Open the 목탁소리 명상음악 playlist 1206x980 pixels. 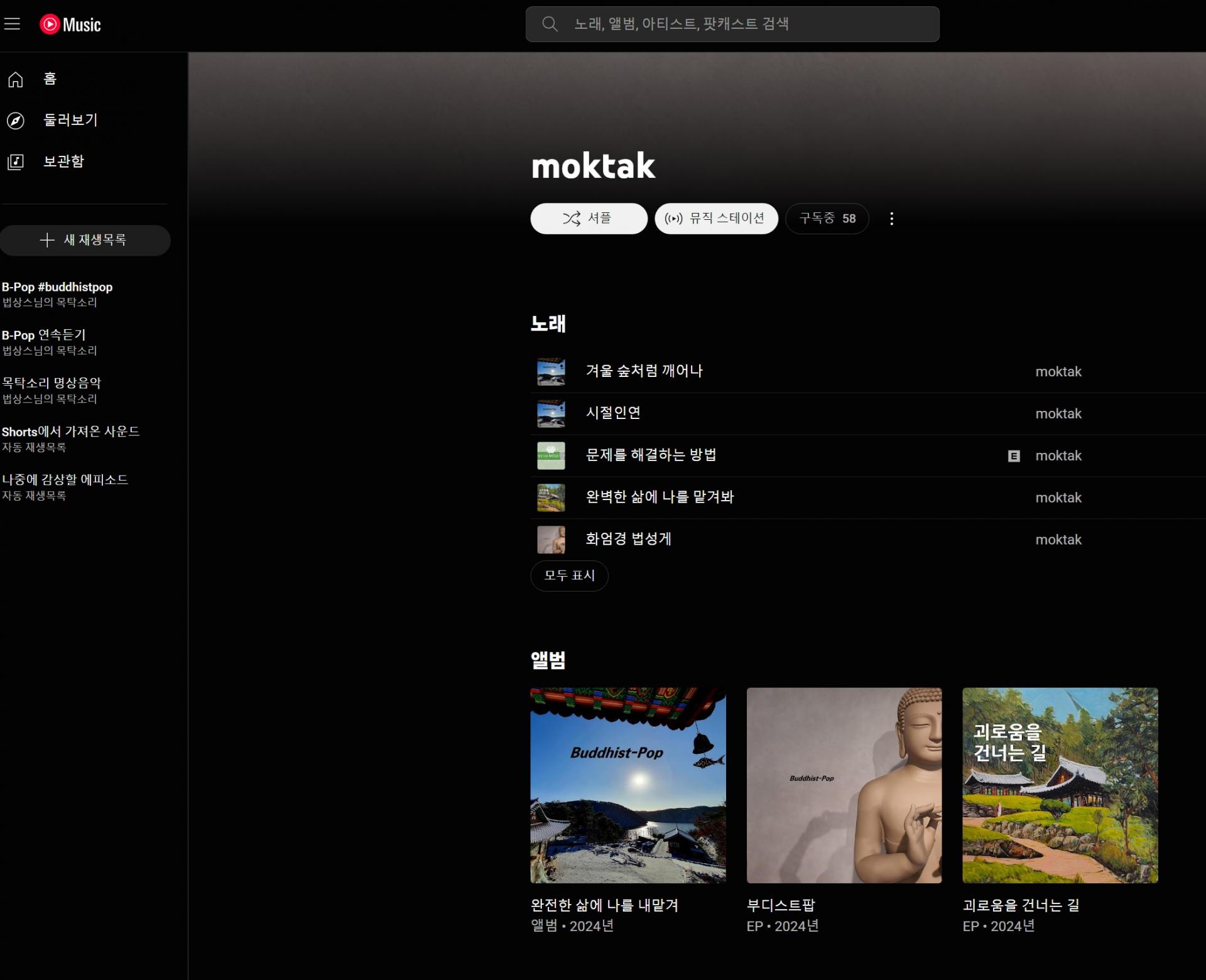pos(52,383)
